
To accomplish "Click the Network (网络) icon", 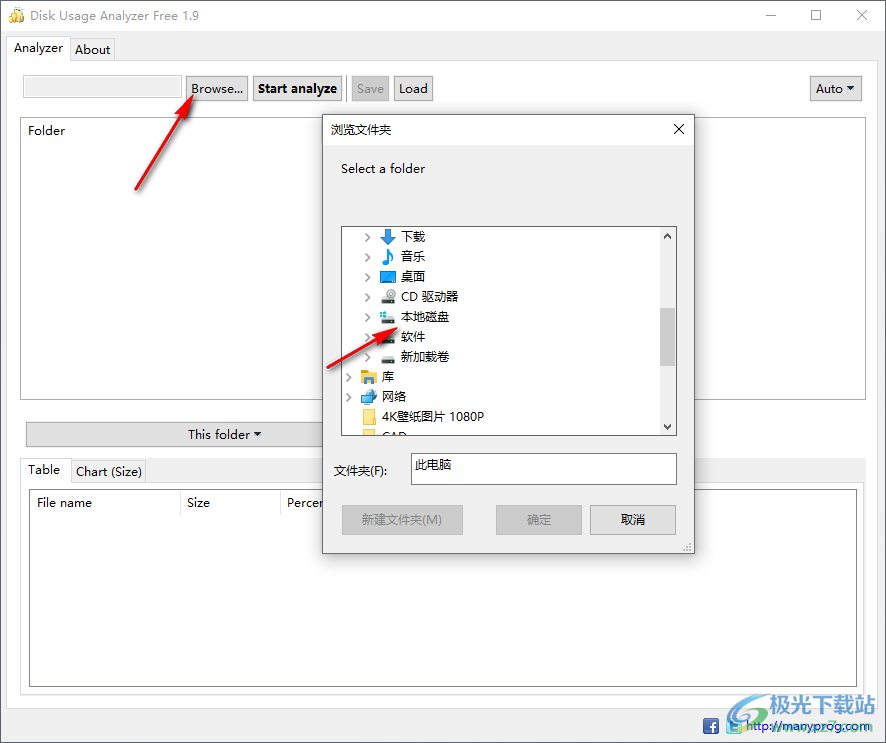I will coord(368,397).
